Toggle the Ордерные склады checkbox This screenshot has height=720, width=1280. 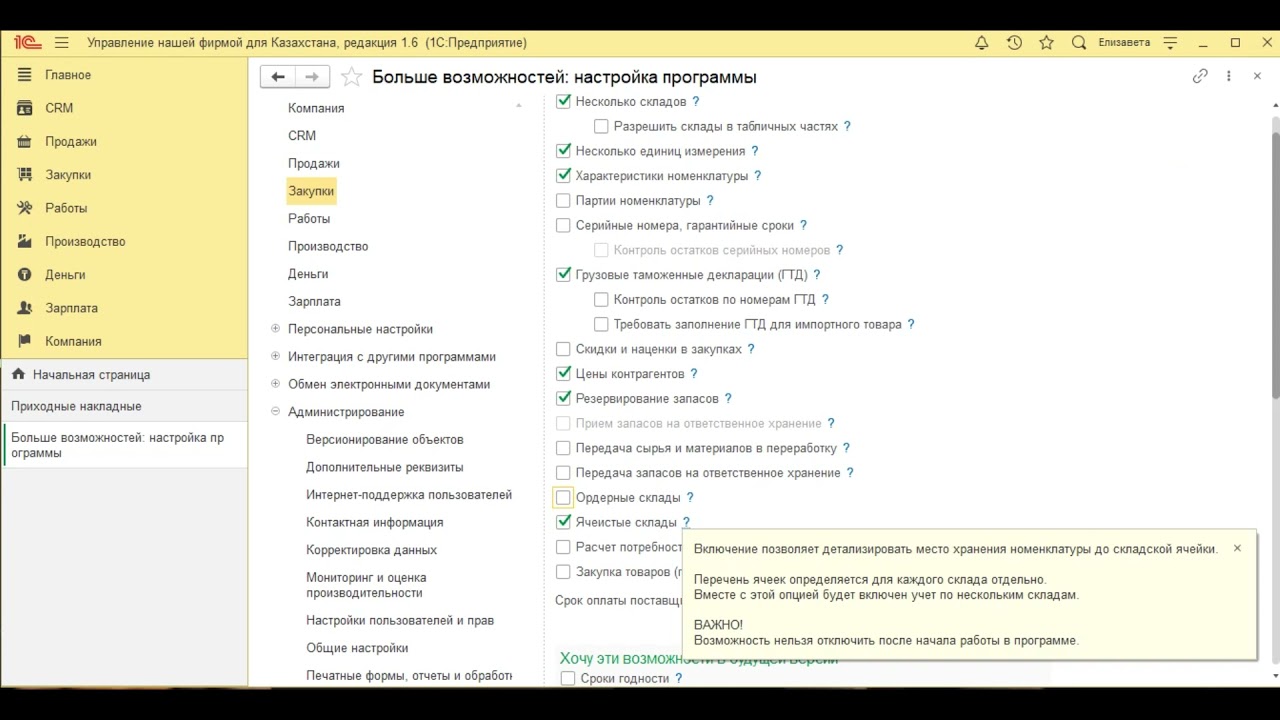563,497
